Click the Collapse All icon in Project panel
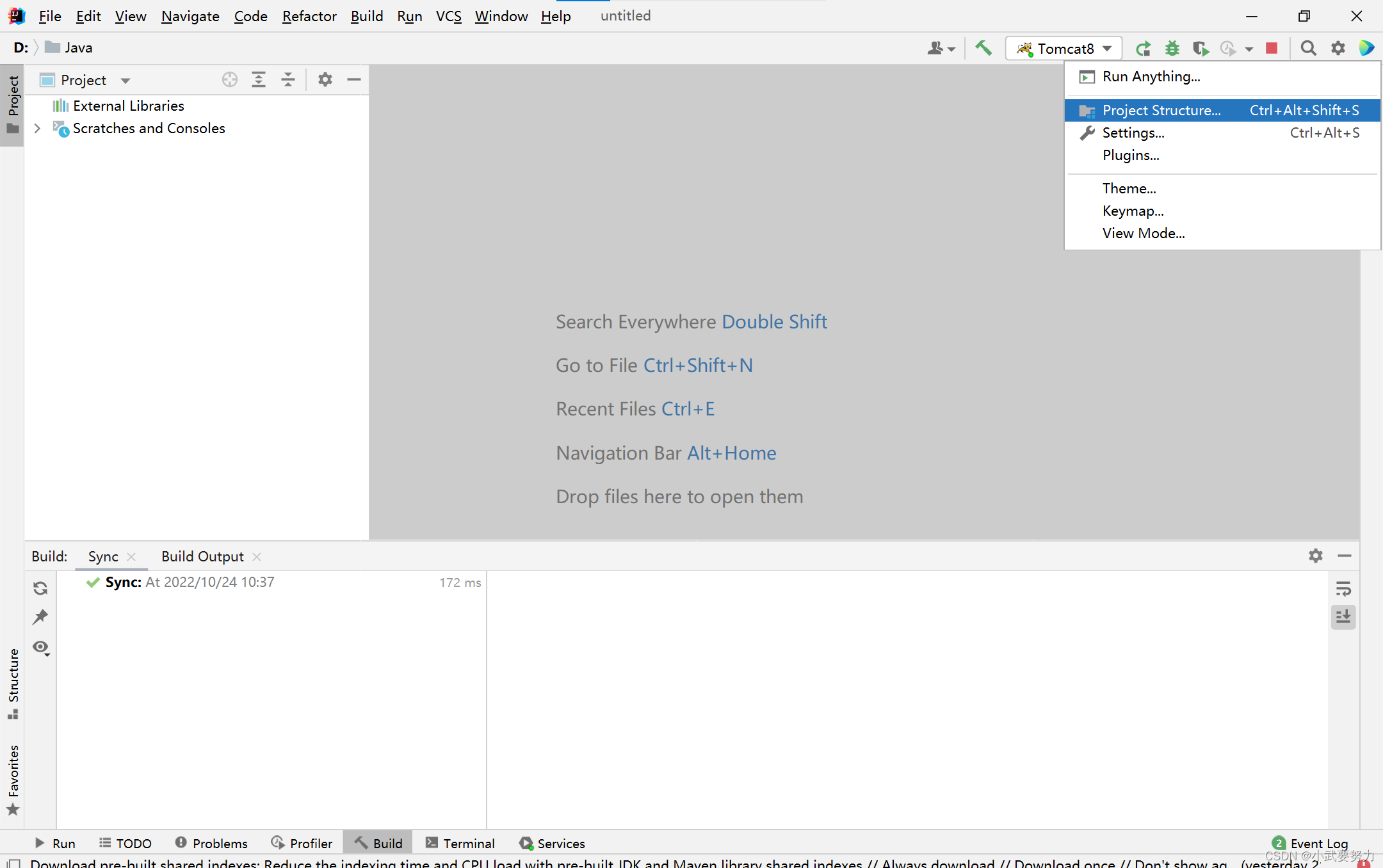 (288, 79)
